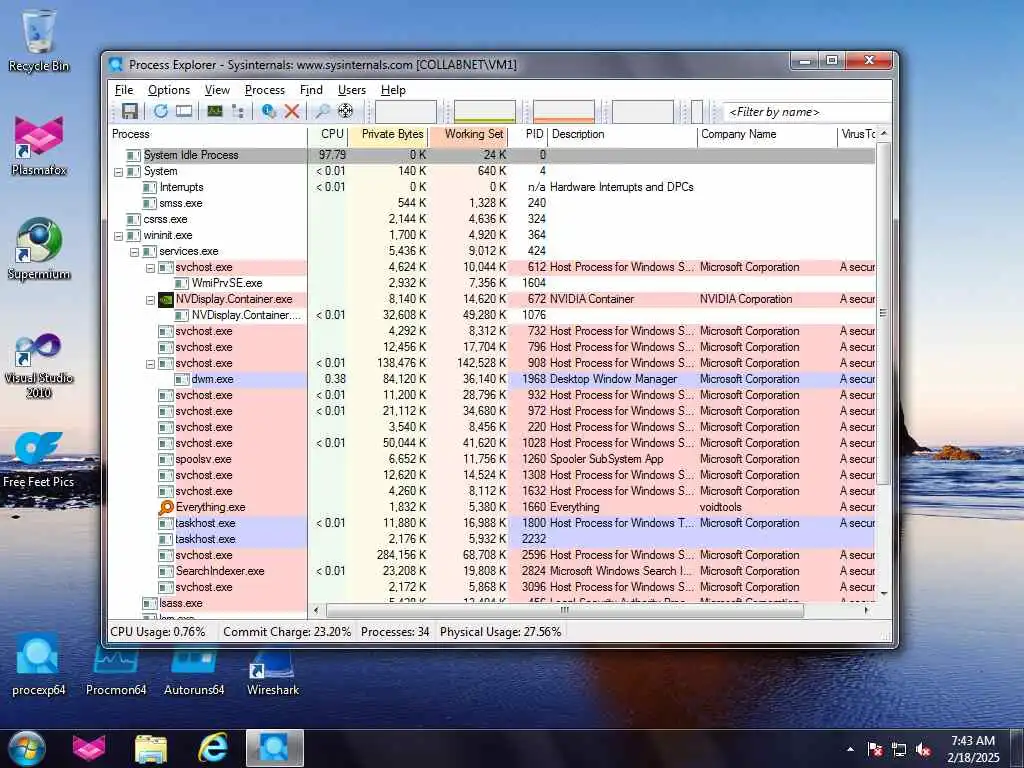Viewport: 1024px width, 768px height.
Task: Open the Help menu
Action: [393, 90]
